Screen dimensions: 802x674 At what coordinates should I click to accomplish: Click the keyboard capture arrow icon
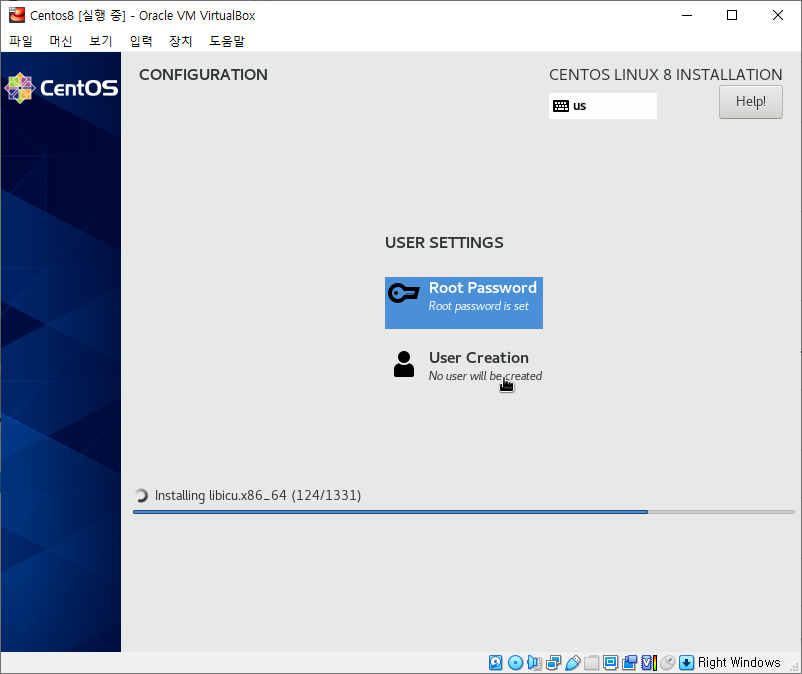[686, 663]
